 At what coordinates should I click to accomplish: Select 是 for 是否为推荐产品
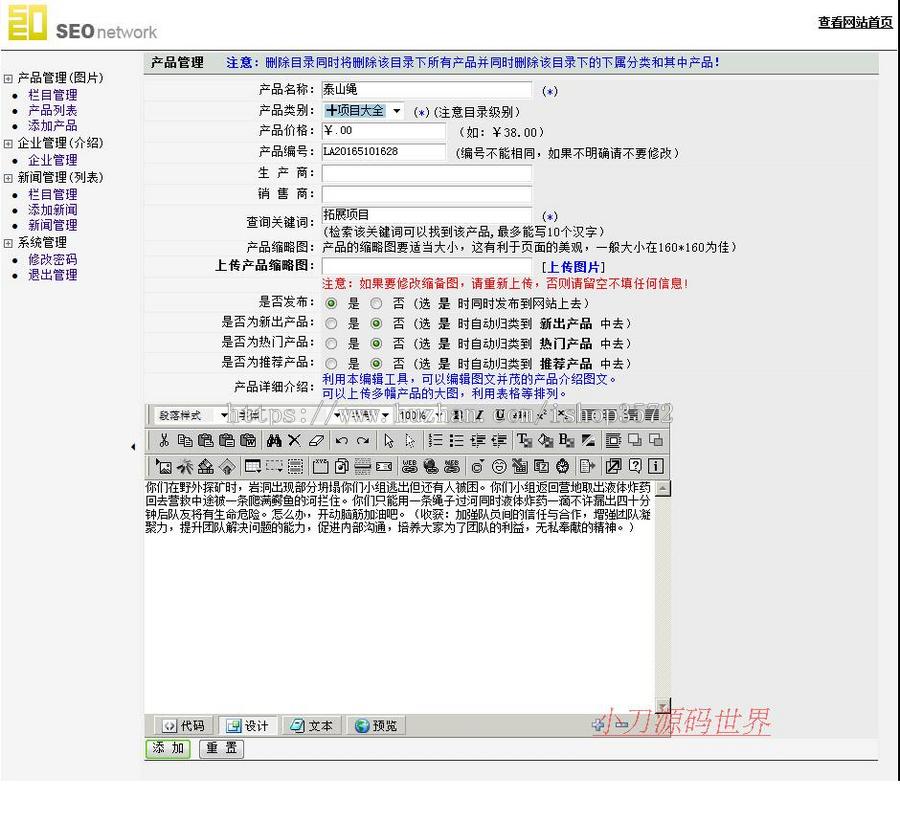click(331, 363)
